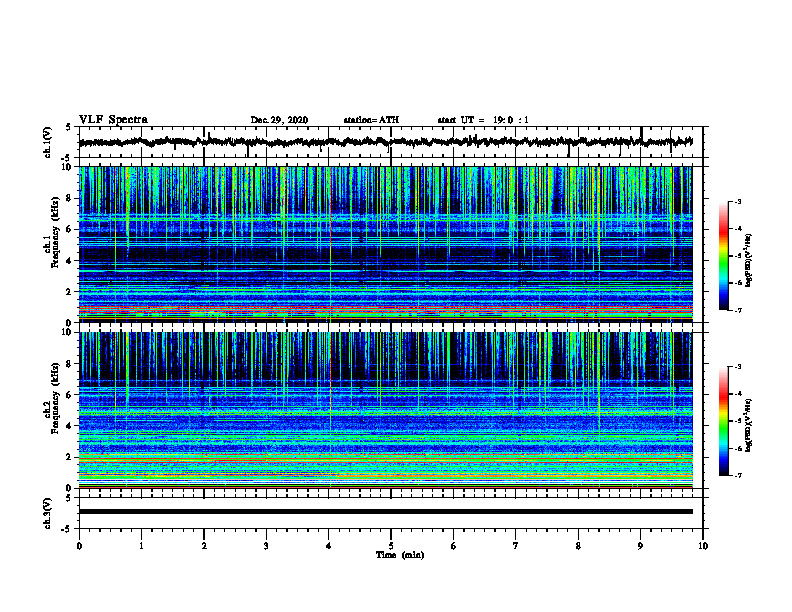
Task: Click the ch.3 black voltage bar trace
Action: click(385, 512)
